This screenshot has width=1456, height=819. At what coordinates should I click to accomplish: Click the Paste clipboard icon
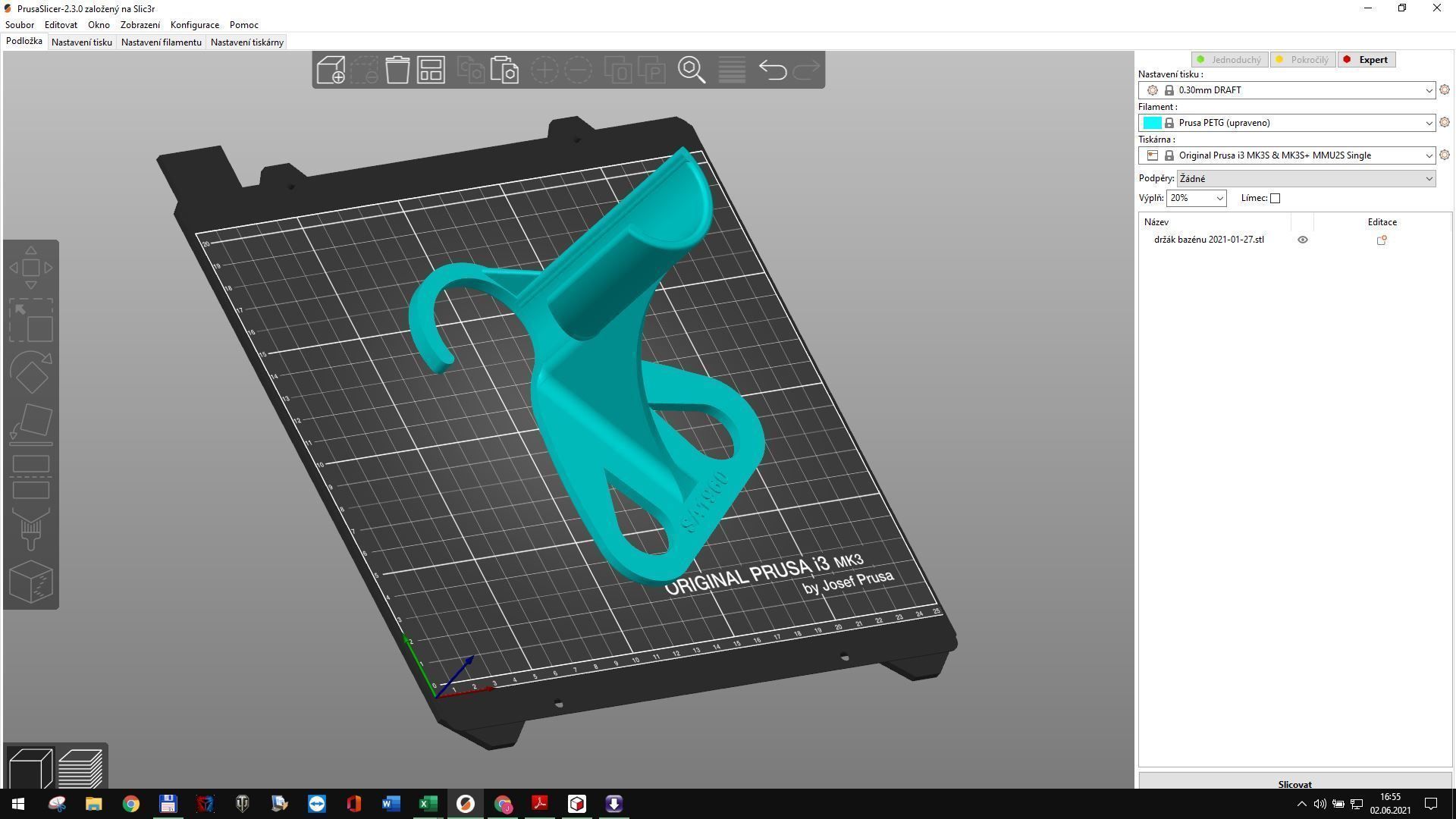tap(504, 70)
